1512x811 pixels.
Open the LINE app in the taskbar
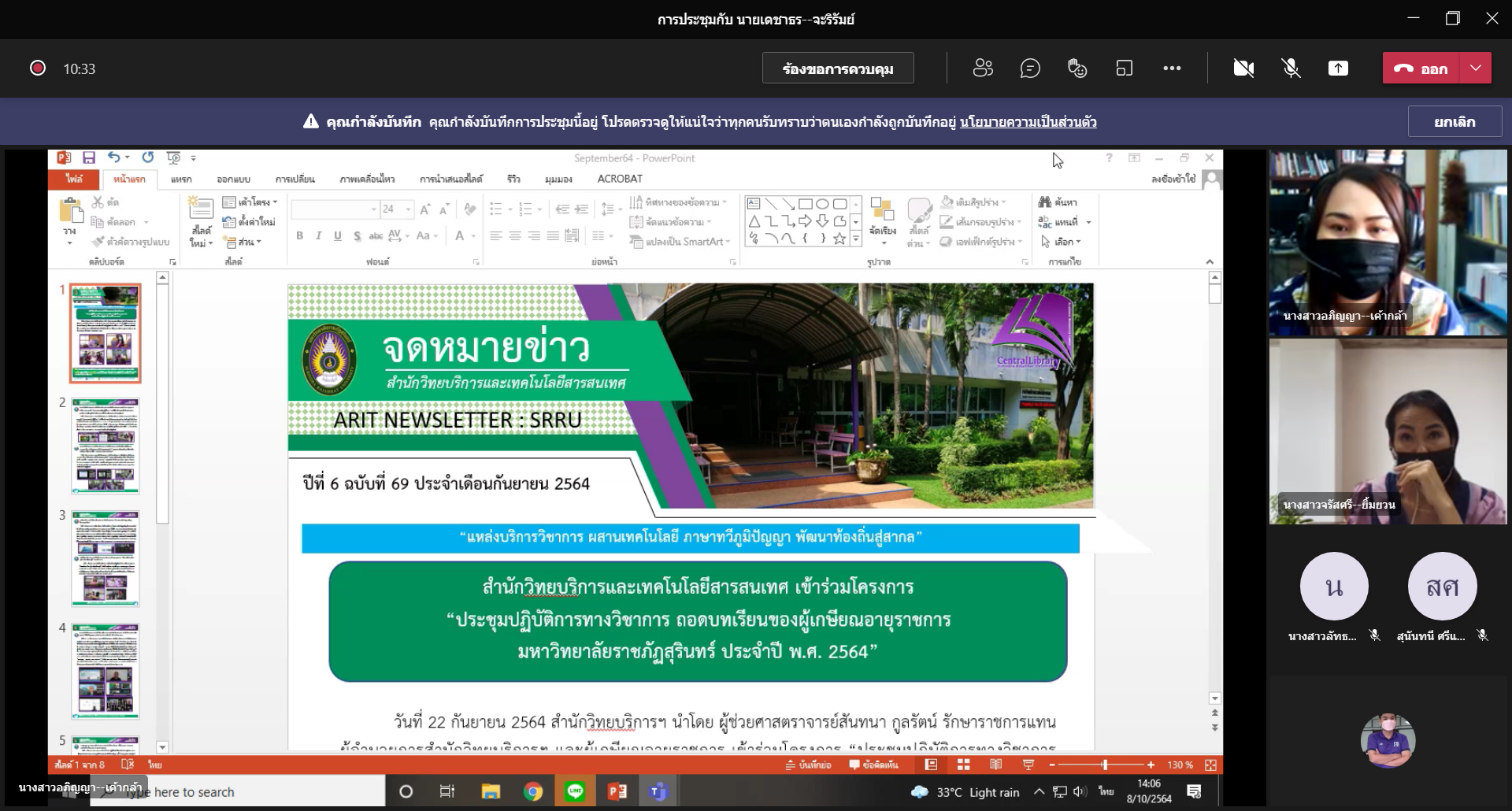click(x=575, y=791)
